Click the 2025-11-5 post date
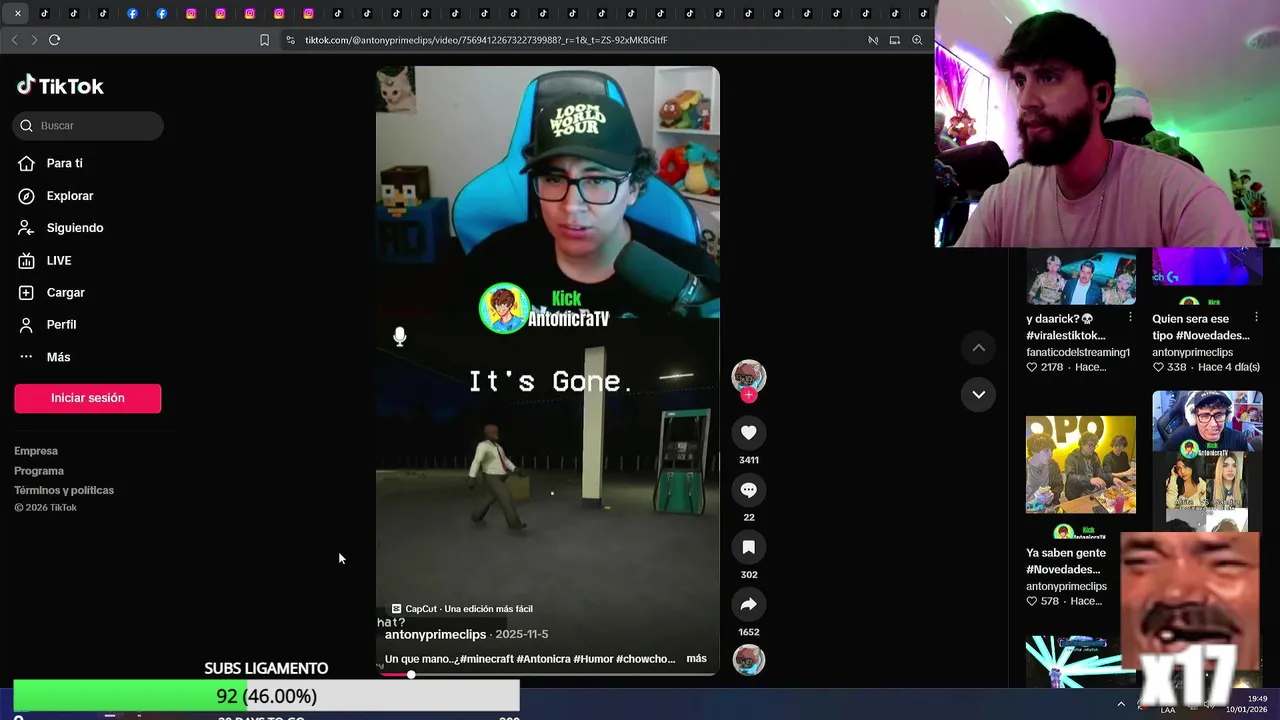 click(x=521, y=634)
